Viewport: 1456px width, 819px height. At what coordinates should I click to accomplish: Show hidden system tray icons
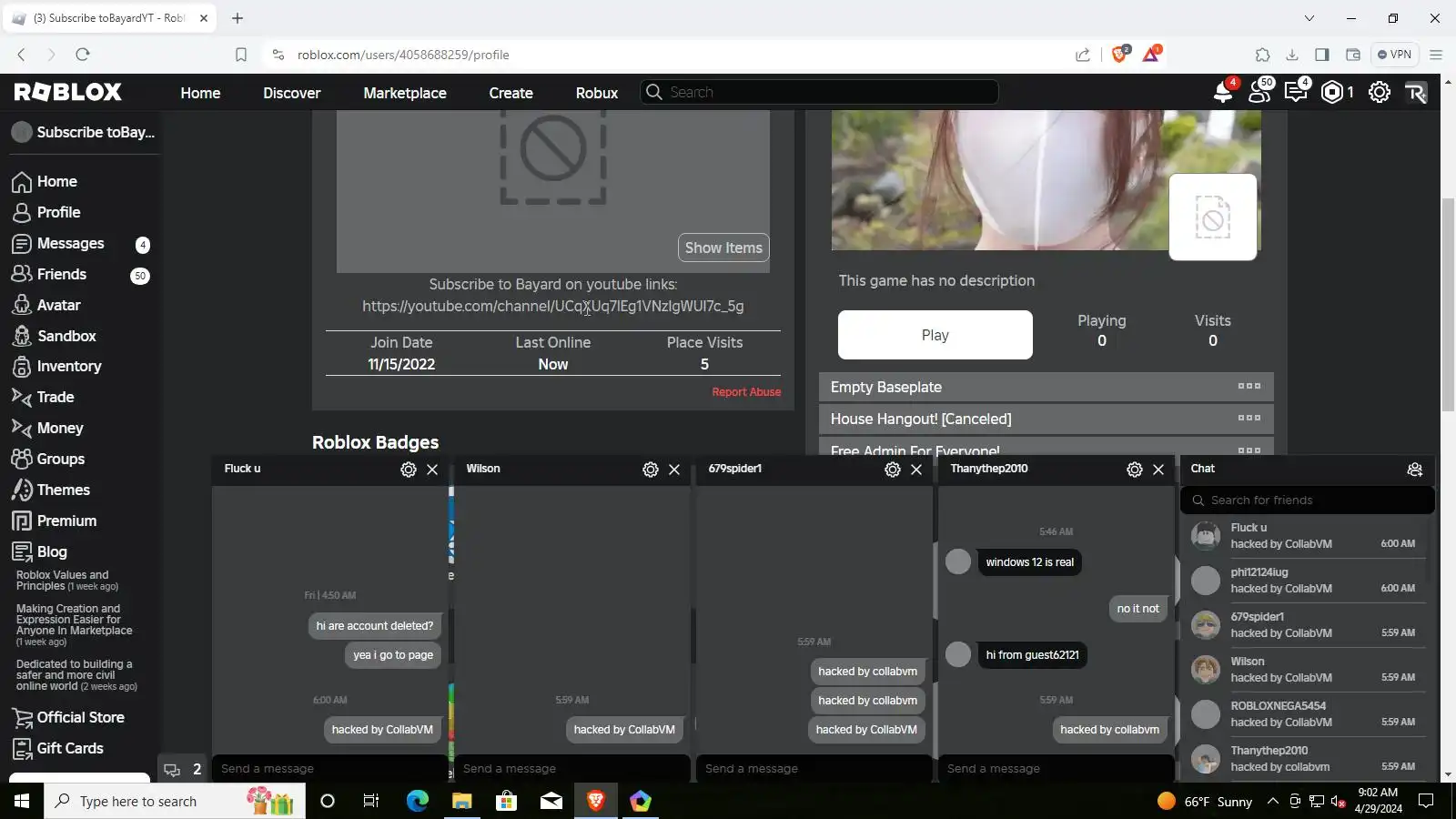pyautogui.click(x=1273, y=802)
